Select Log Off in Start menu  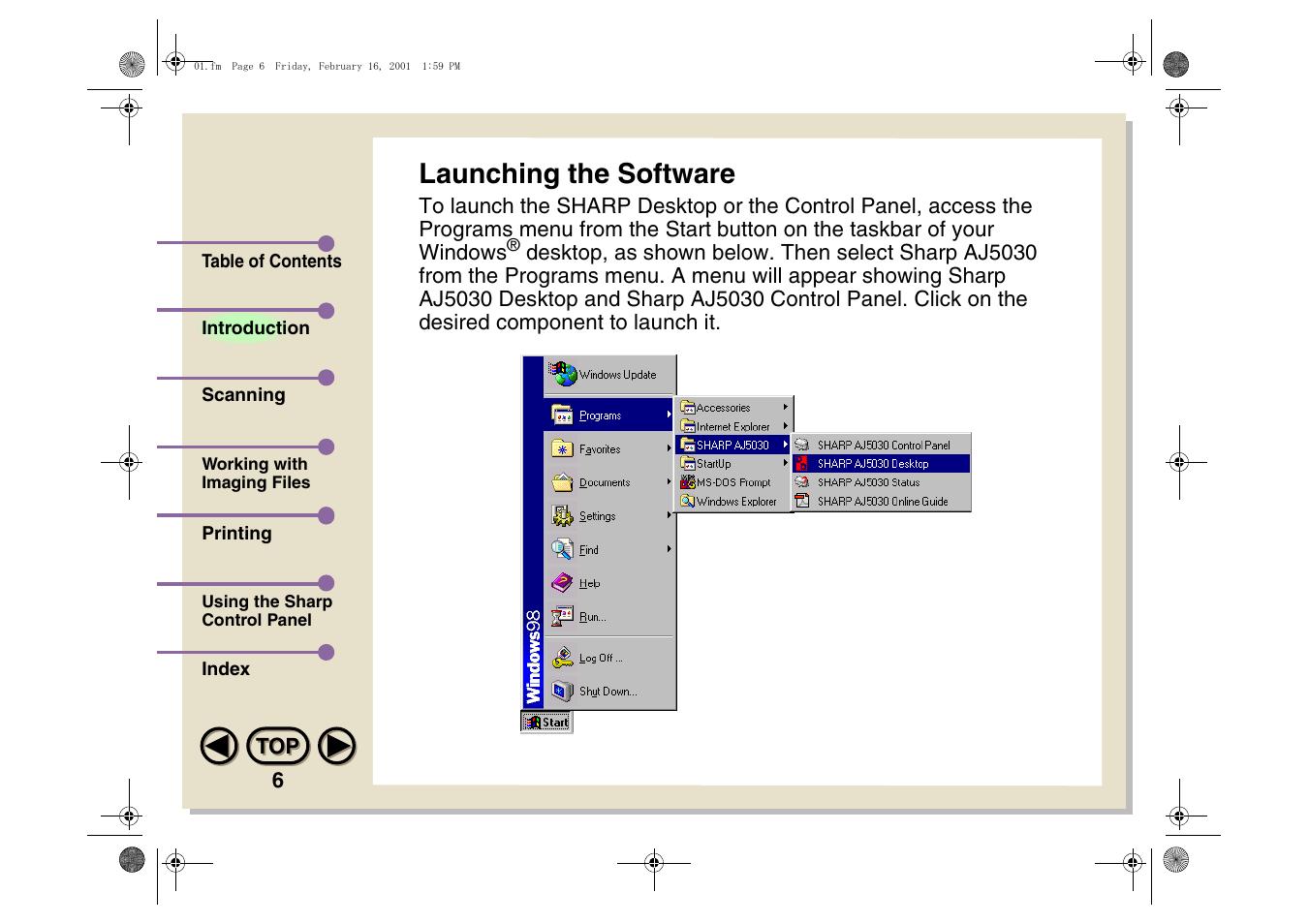[609, 658]
